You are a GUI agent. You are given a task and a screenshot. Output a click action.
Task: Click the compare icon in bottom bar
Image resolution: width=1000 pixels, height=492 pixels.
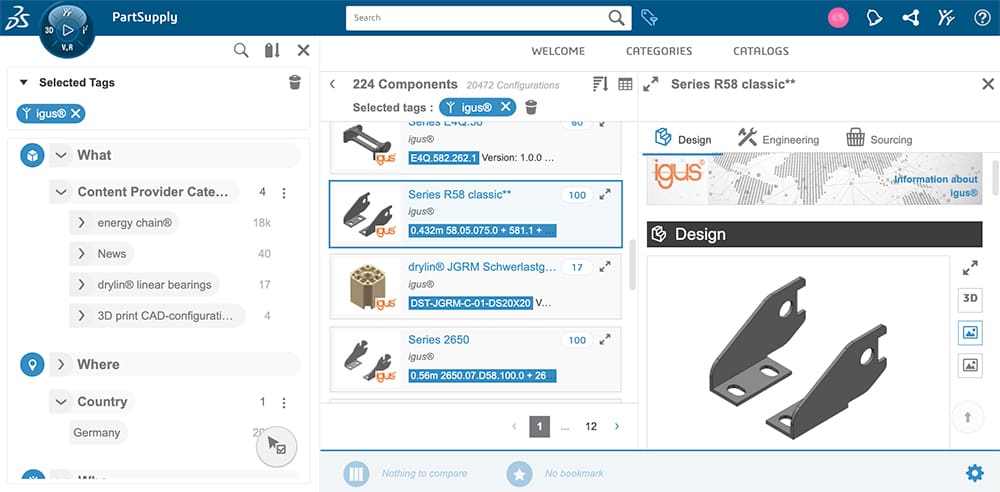(356, 473)
